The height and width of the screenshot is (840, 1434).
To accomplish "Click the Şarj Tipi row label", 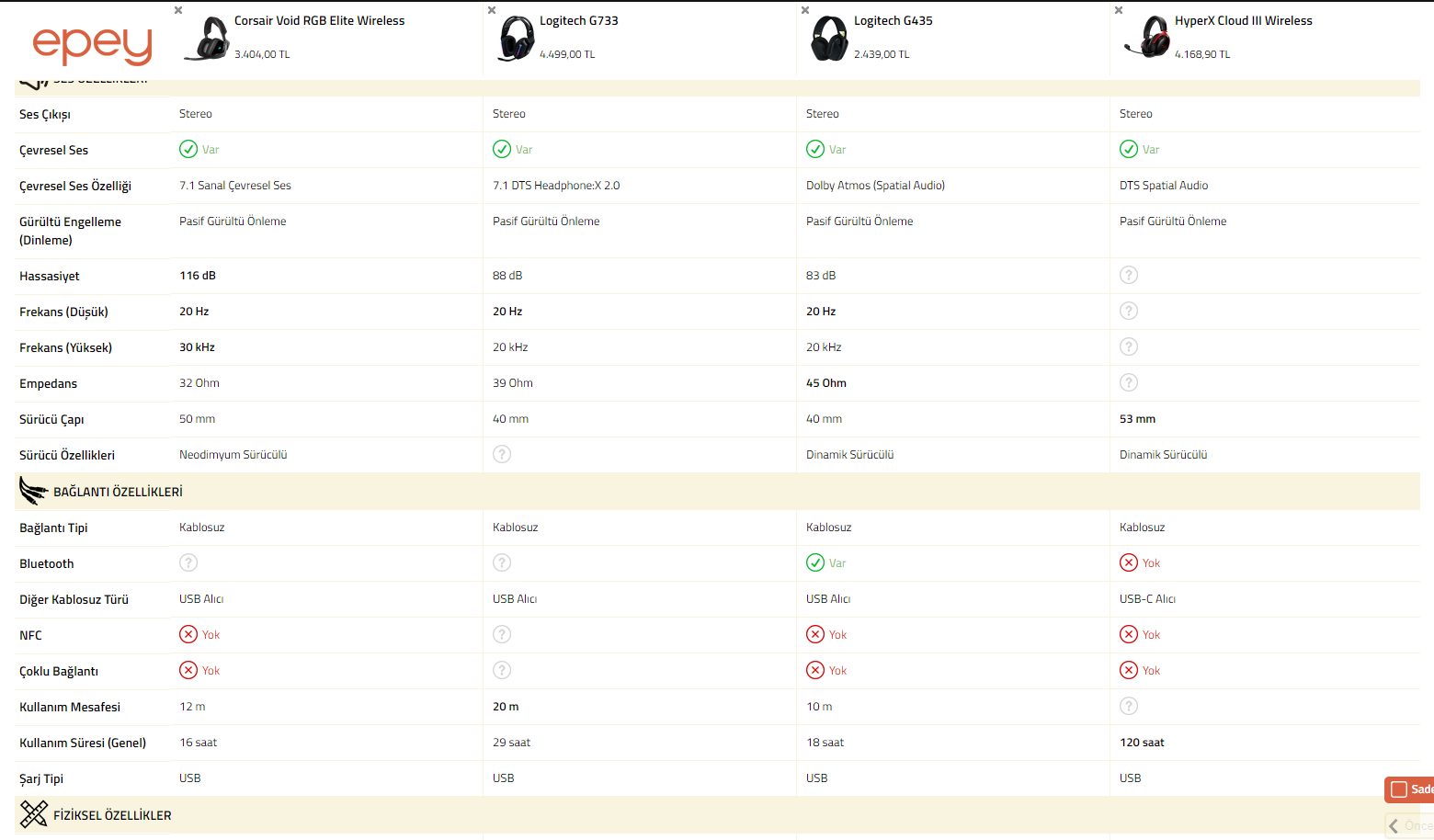I will 41,779.
